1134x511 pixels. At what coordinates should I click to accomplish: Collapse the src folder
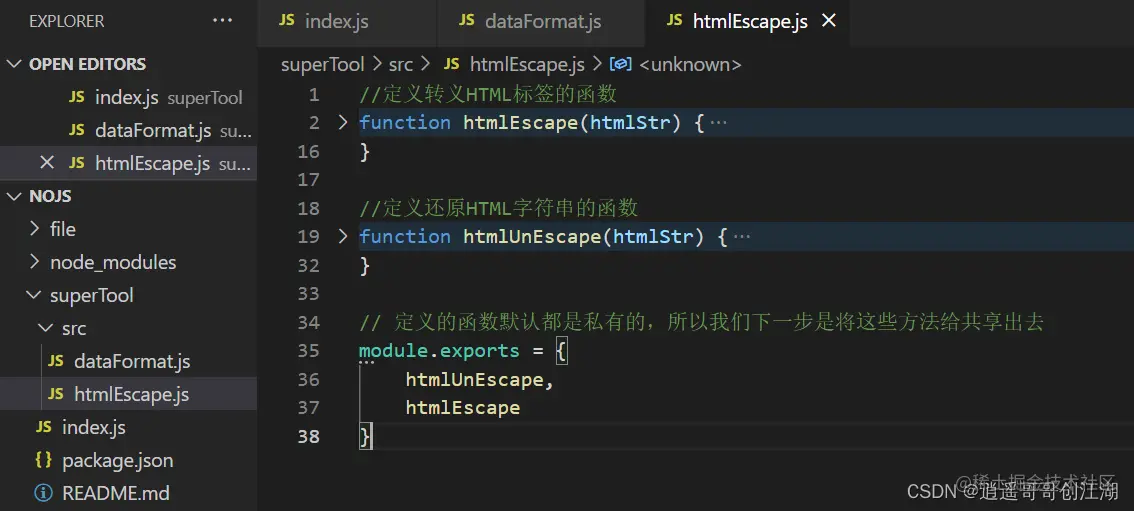(x=128, y=329)
